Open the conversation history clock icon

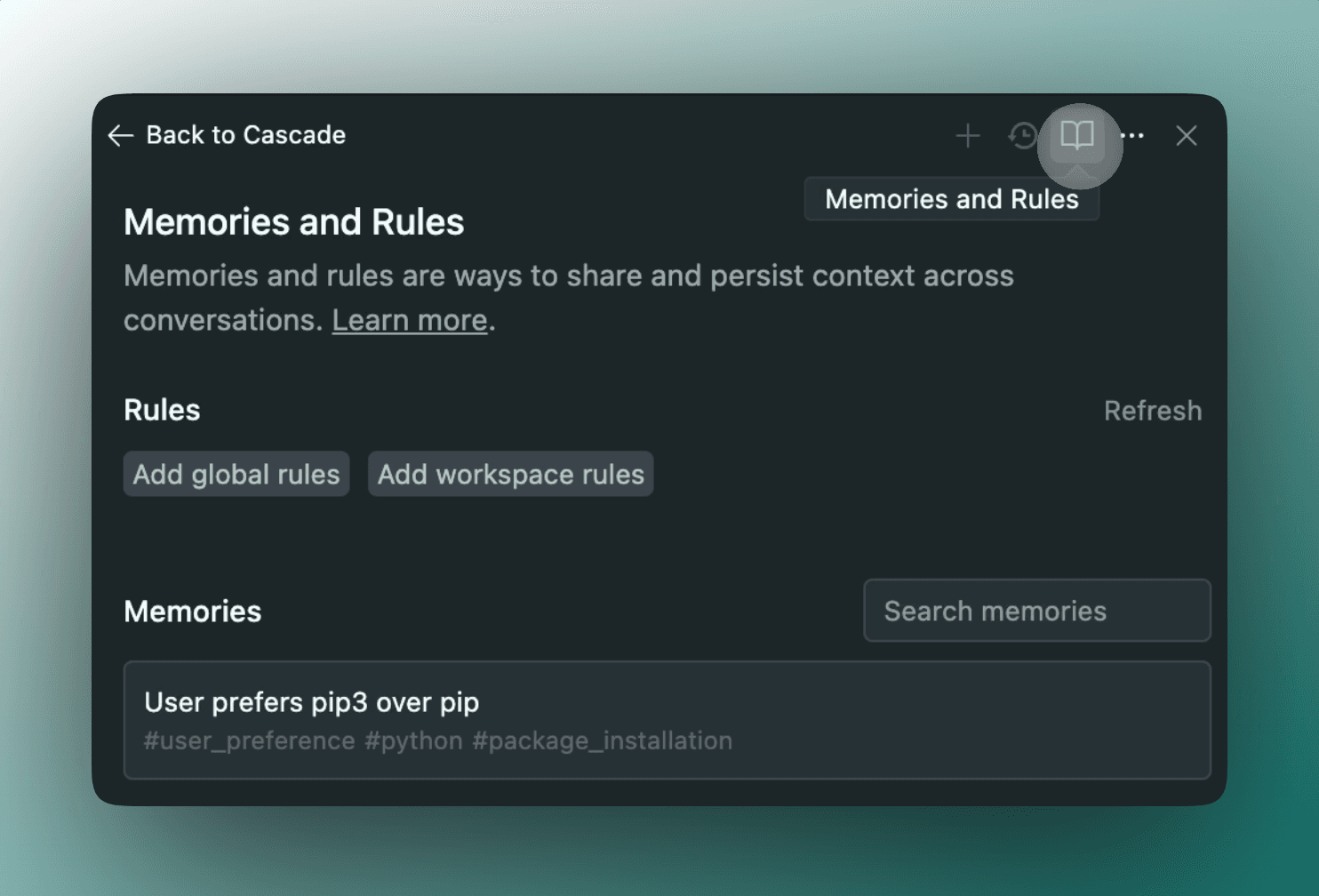click(1023, 136)
